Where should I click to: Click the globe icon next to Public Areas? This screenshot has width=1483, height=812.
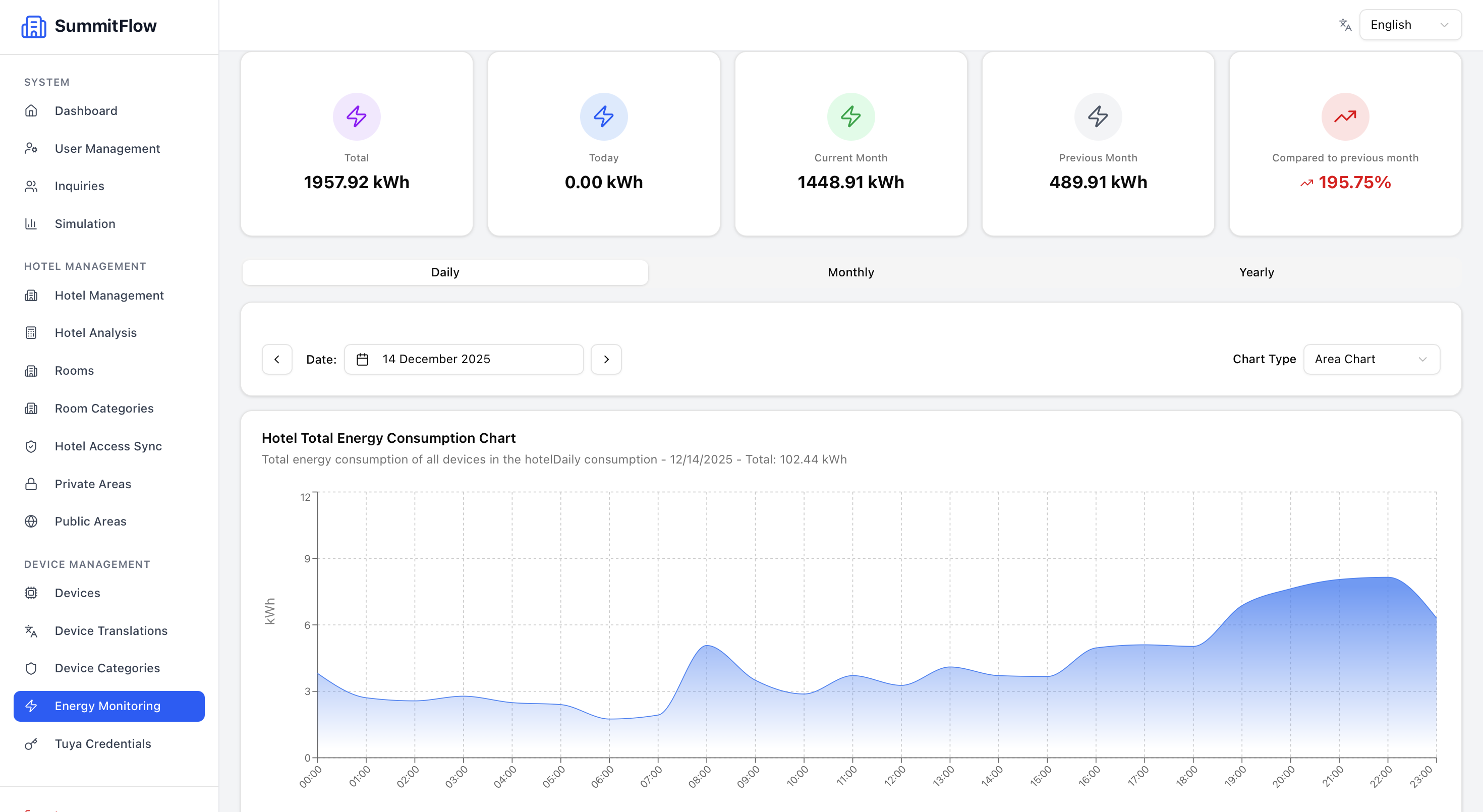31,521
